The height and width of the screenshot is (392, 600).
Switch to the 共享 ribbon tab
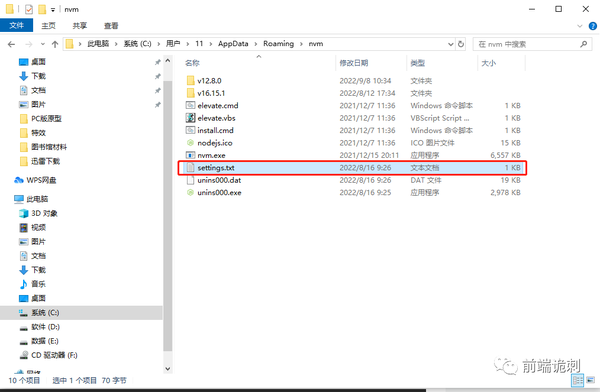click(x=80, y=26)
